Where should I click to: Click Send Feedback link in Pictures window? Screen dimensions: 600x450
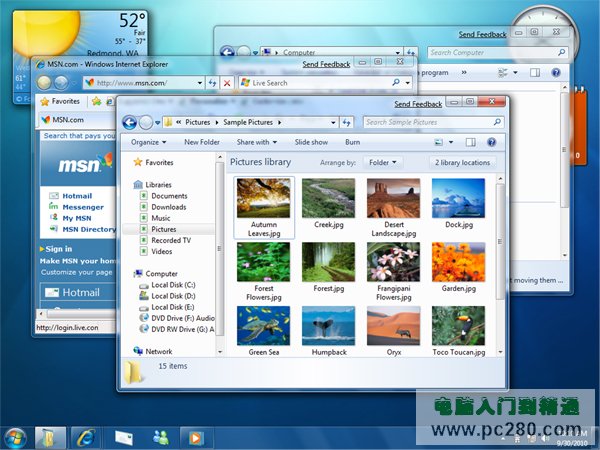coord(418,104)
